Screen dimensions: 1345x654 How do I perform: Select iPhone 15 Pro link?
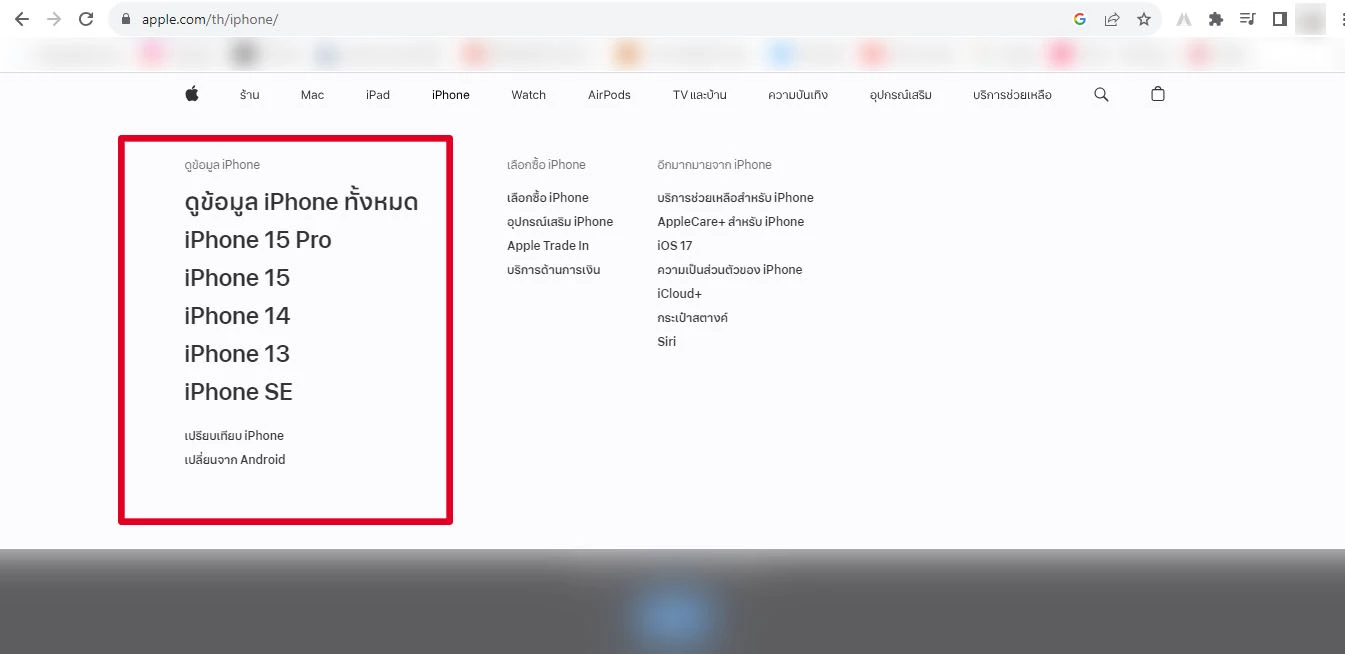(x=258, y=240)
